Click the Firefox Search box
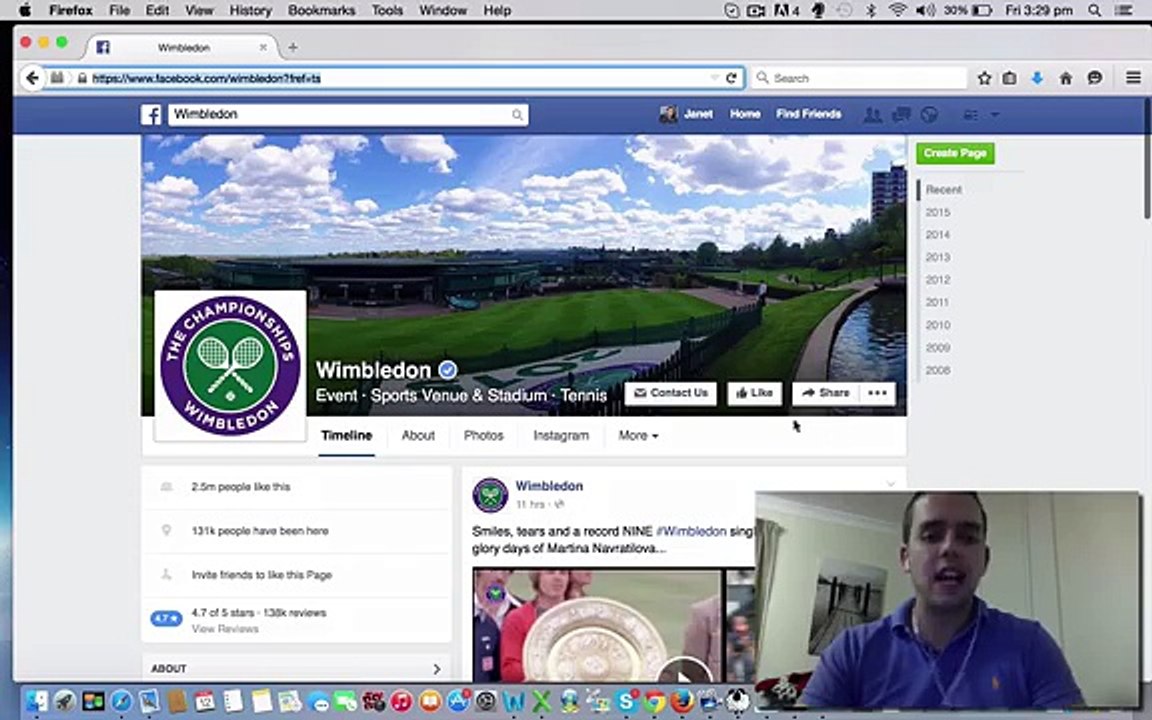The width and height of the screenshot is (1152, 720). click(859, 78)
